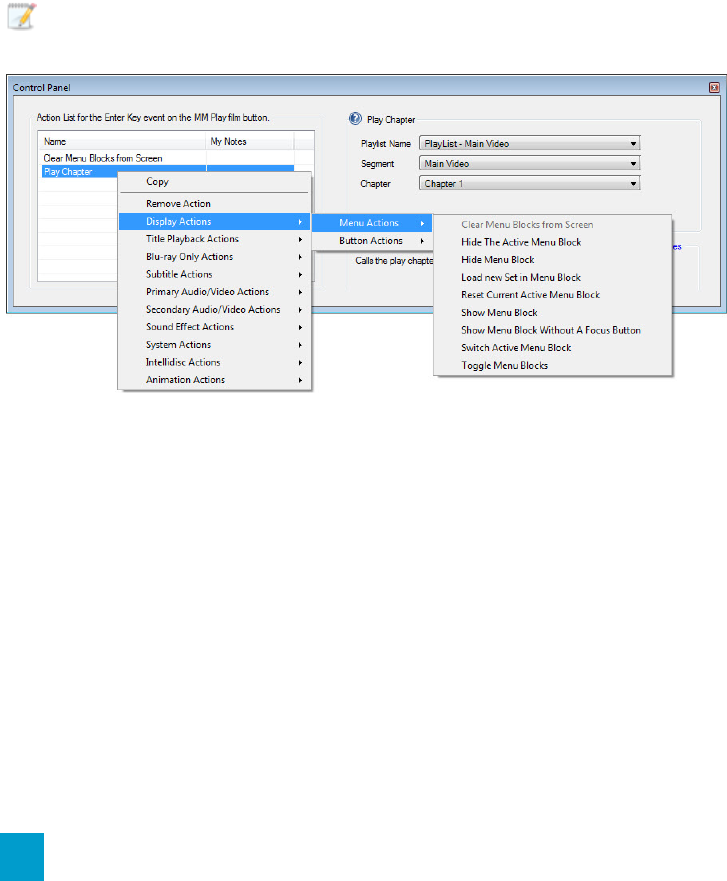This screenshot has height=881, width=727.
Task: Expand the System Actions submenu
Action: (x=214, y=345)
